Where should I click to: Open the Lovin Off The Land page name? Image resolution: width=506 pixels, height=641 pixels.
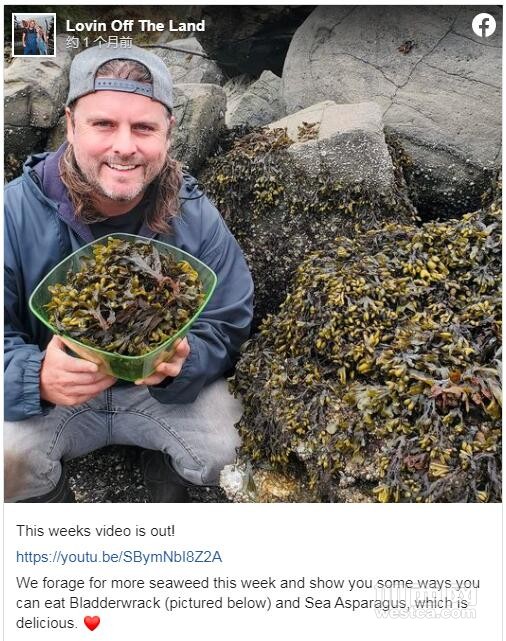point(135,26)
